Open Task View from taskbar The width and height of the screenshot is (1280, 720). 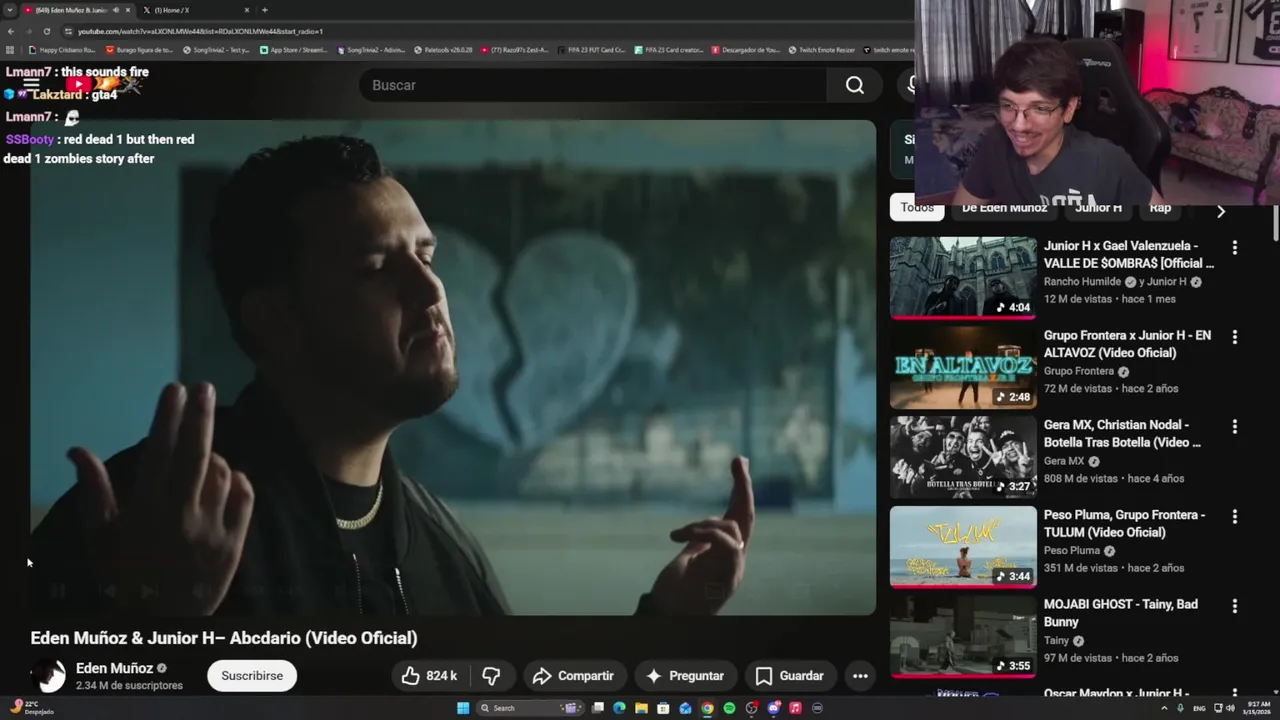[597, 708]
